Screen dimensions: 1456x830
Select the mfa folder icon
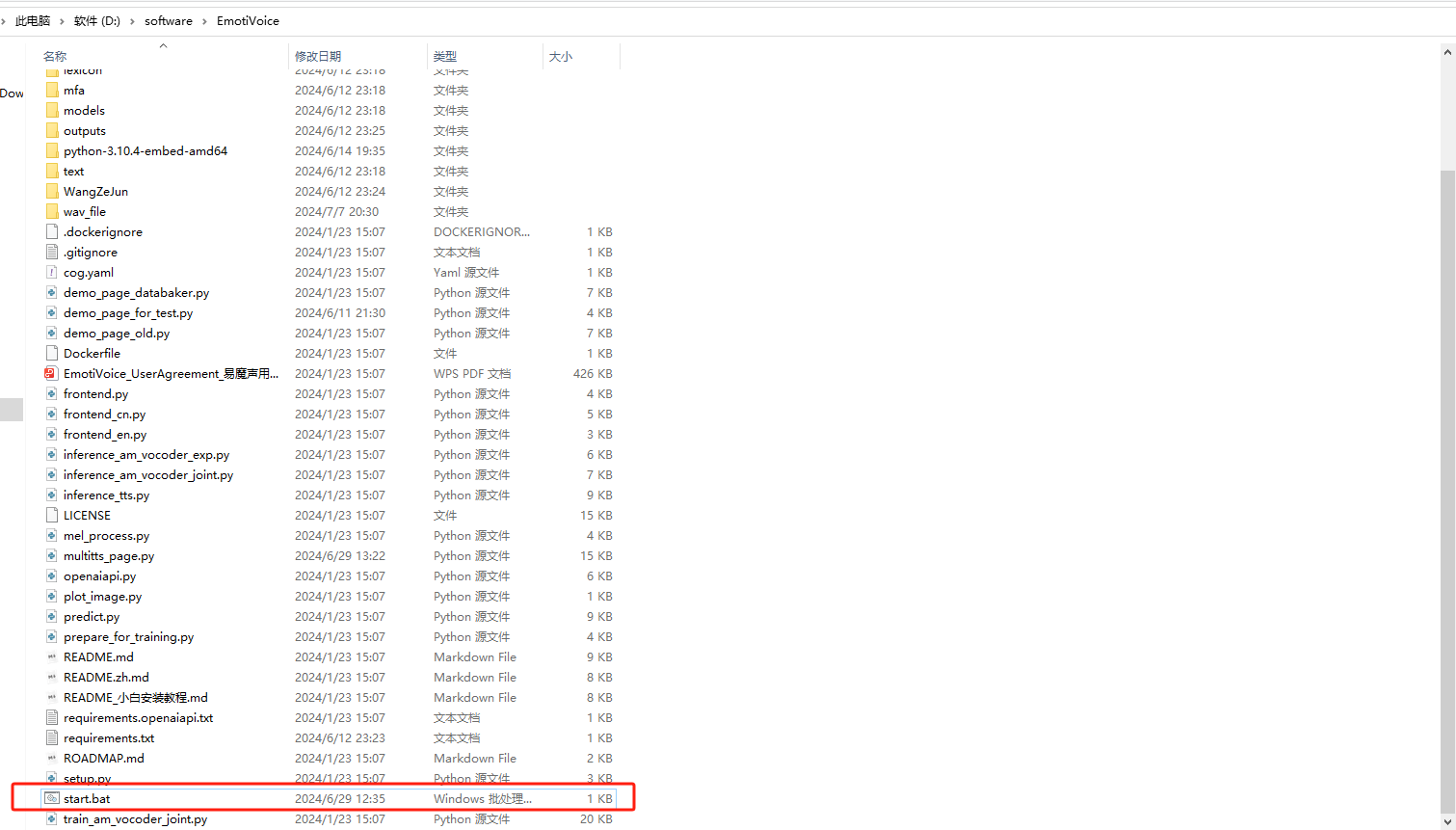[x=52, y=91]
